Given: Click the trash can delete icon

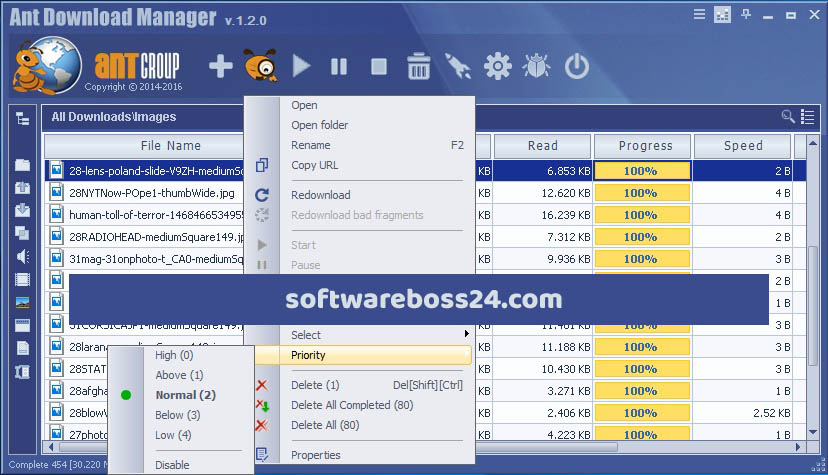Looking at the screenshot, I should (419, 66).
